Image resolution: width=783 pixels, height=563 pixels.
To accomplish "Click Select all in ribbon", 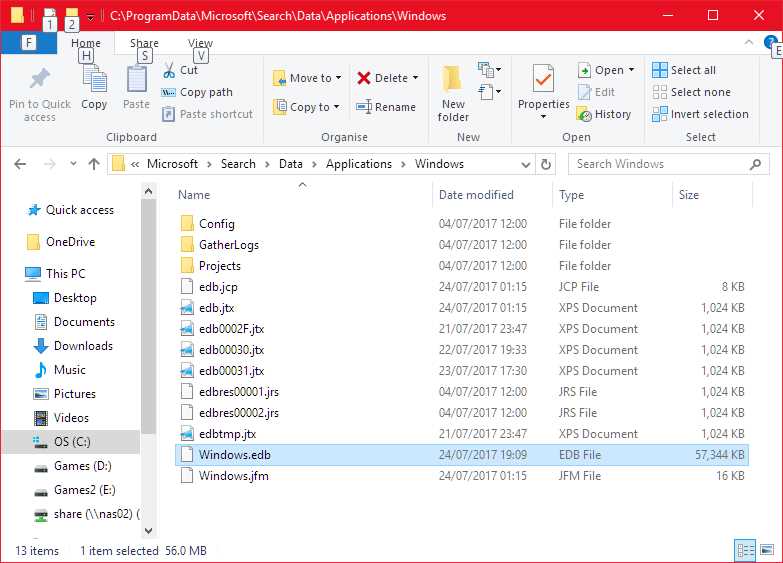I will tap(660, 70).
